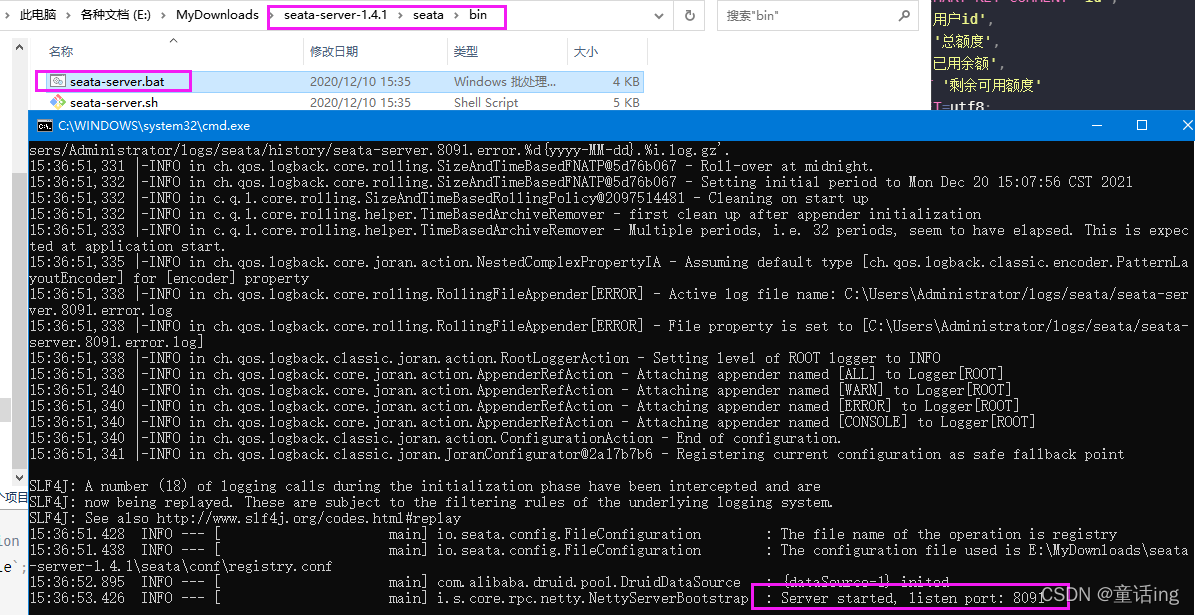Image resolution: width=1195 pixels, height=615 pixels.
Task: Open the cmd.exe window system menu icon
Action: click(x=45, y=126)
